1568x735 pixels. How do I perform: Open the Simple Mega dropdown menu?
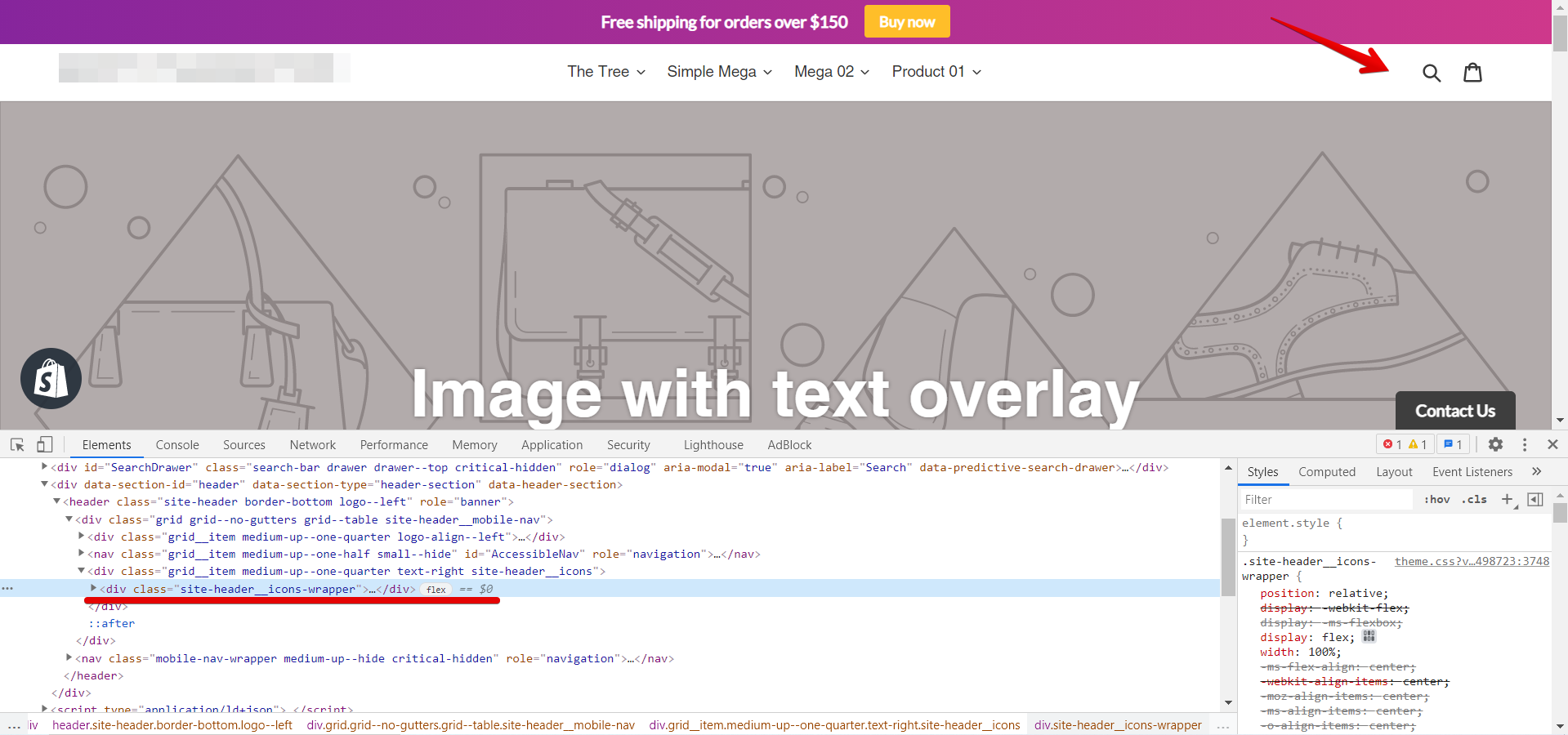(x=720, y=72)
